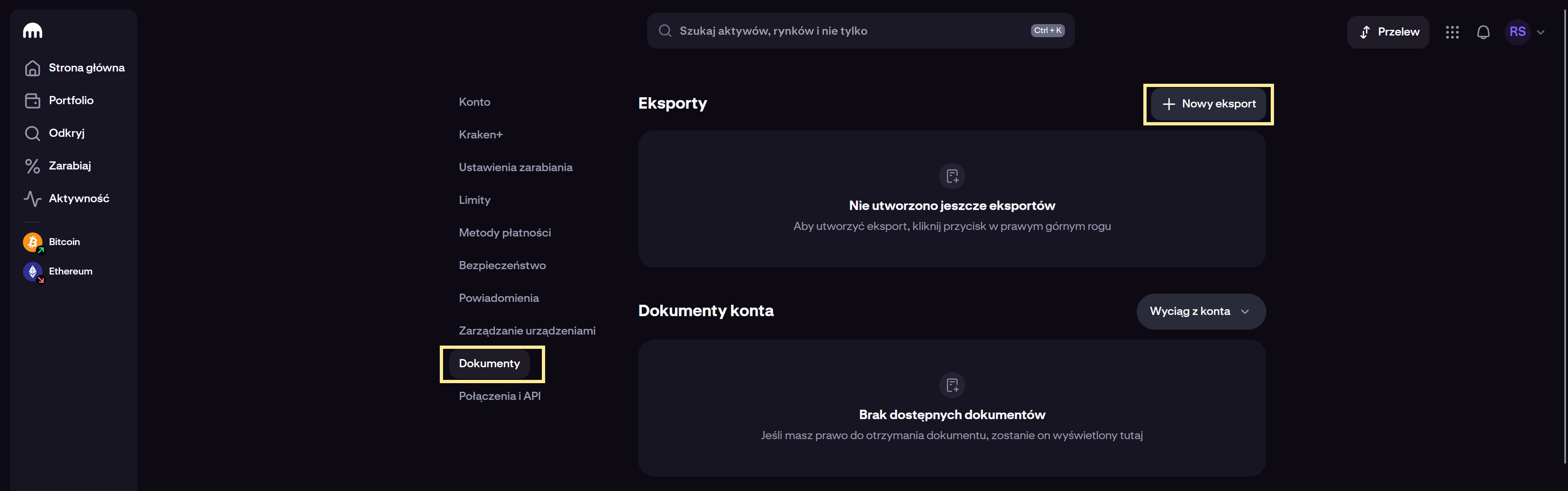
Task: Select the Dokumenty settings item
Action: click(x=490, y=364)
